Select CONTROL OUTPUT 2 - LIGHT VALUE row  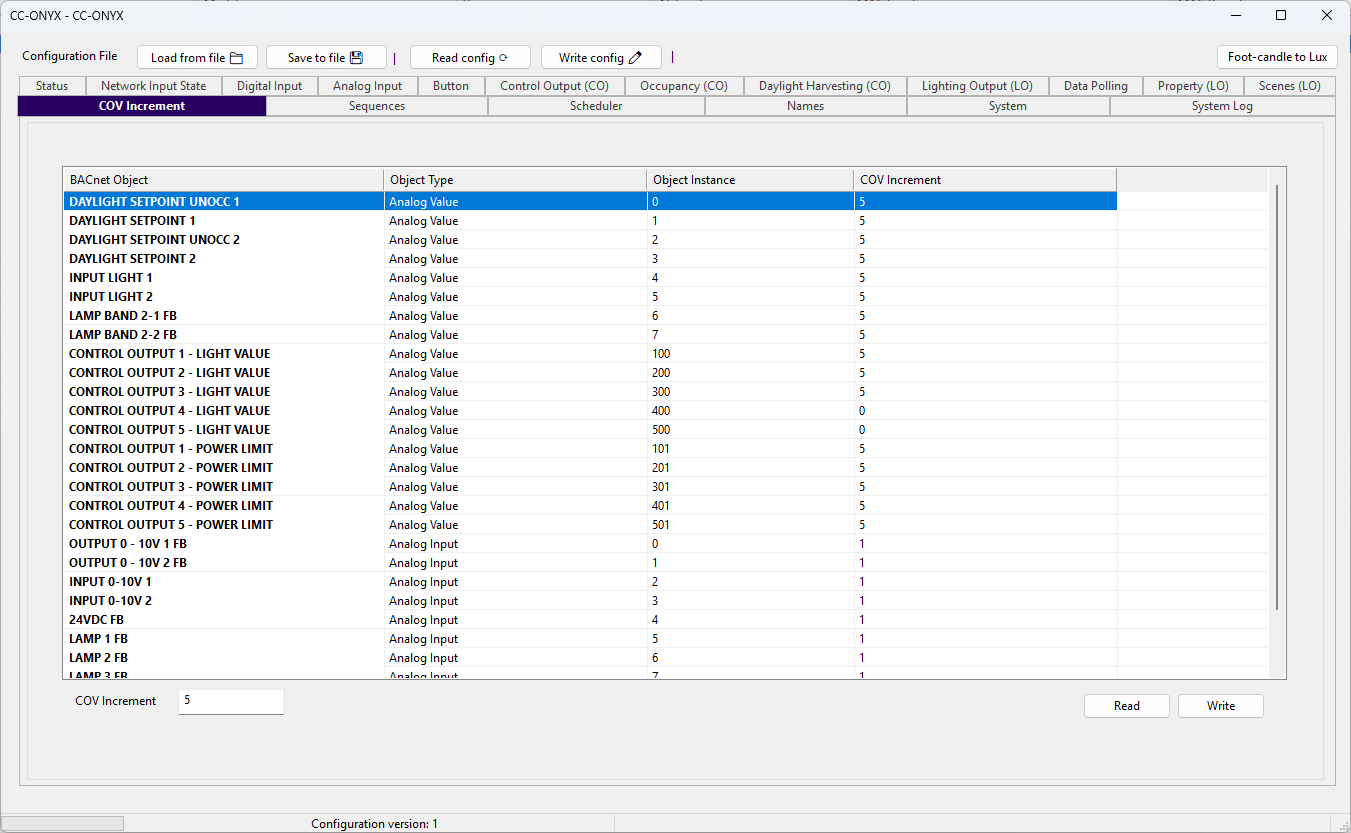click(x=590, y=373)
